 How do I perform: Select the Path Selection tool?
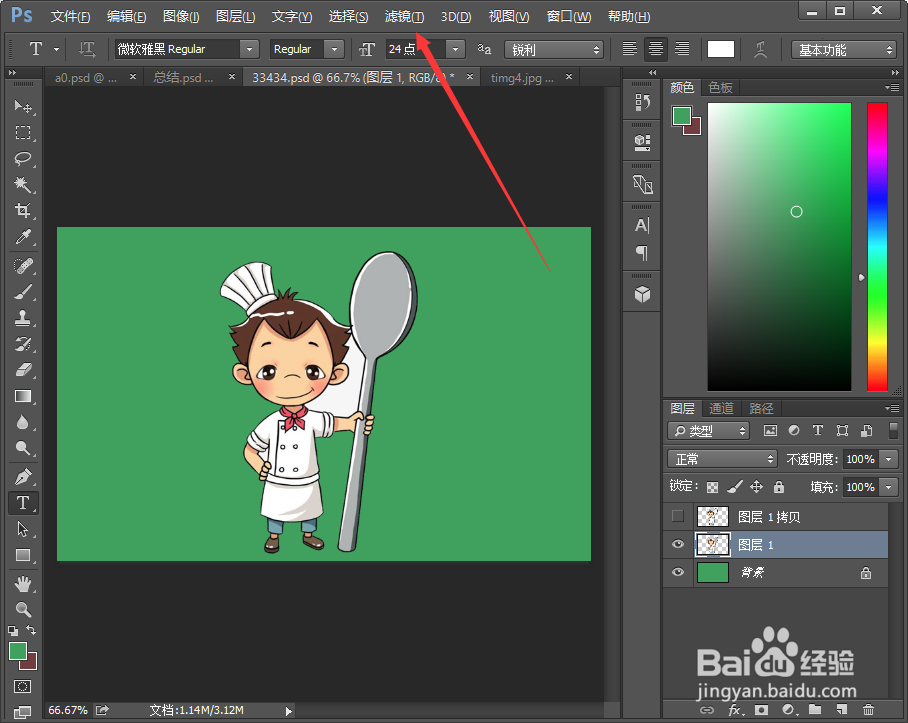click(23, 529)
